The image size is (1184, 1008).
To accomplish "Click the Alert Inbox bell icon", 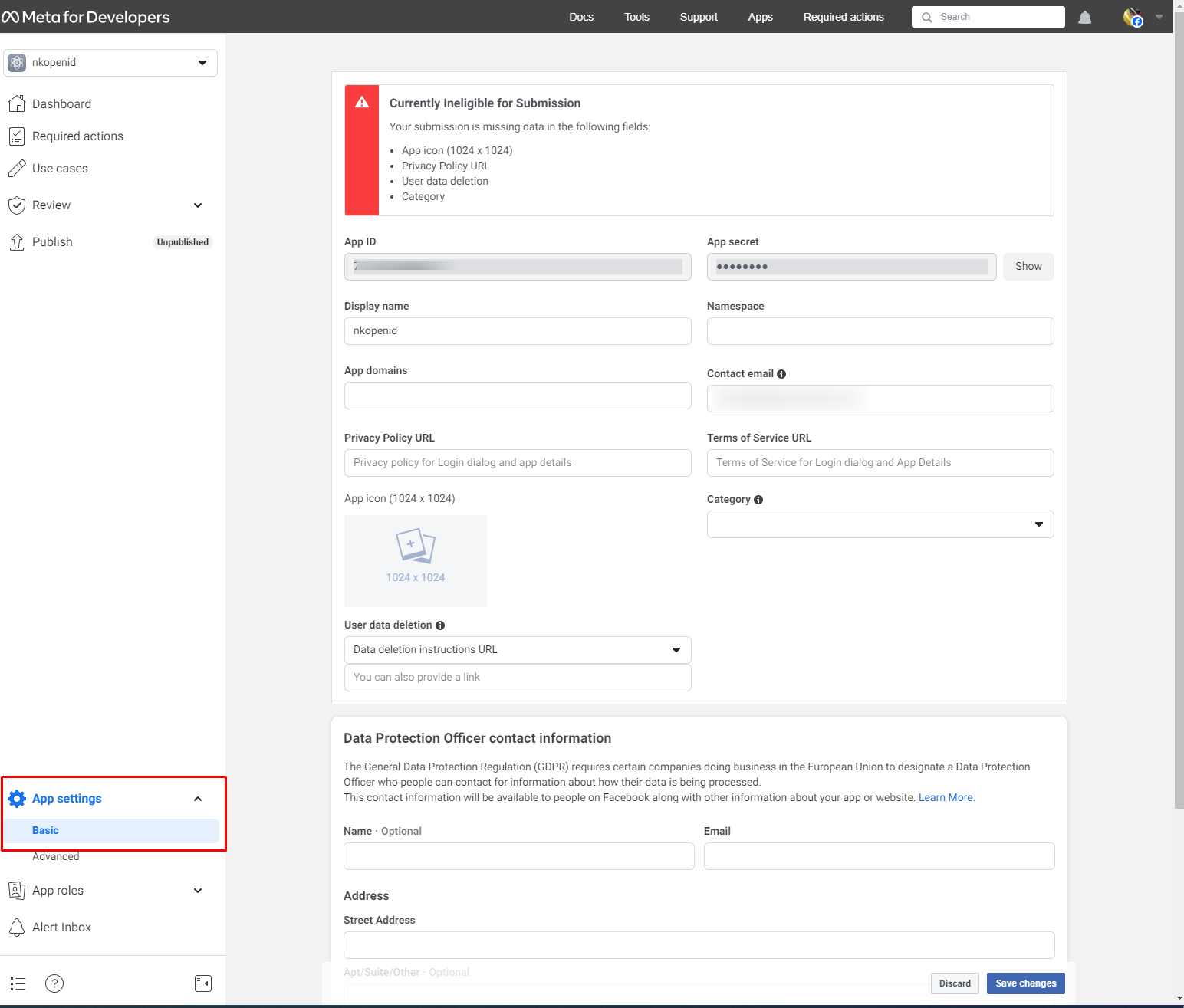I will coord(17,927).
